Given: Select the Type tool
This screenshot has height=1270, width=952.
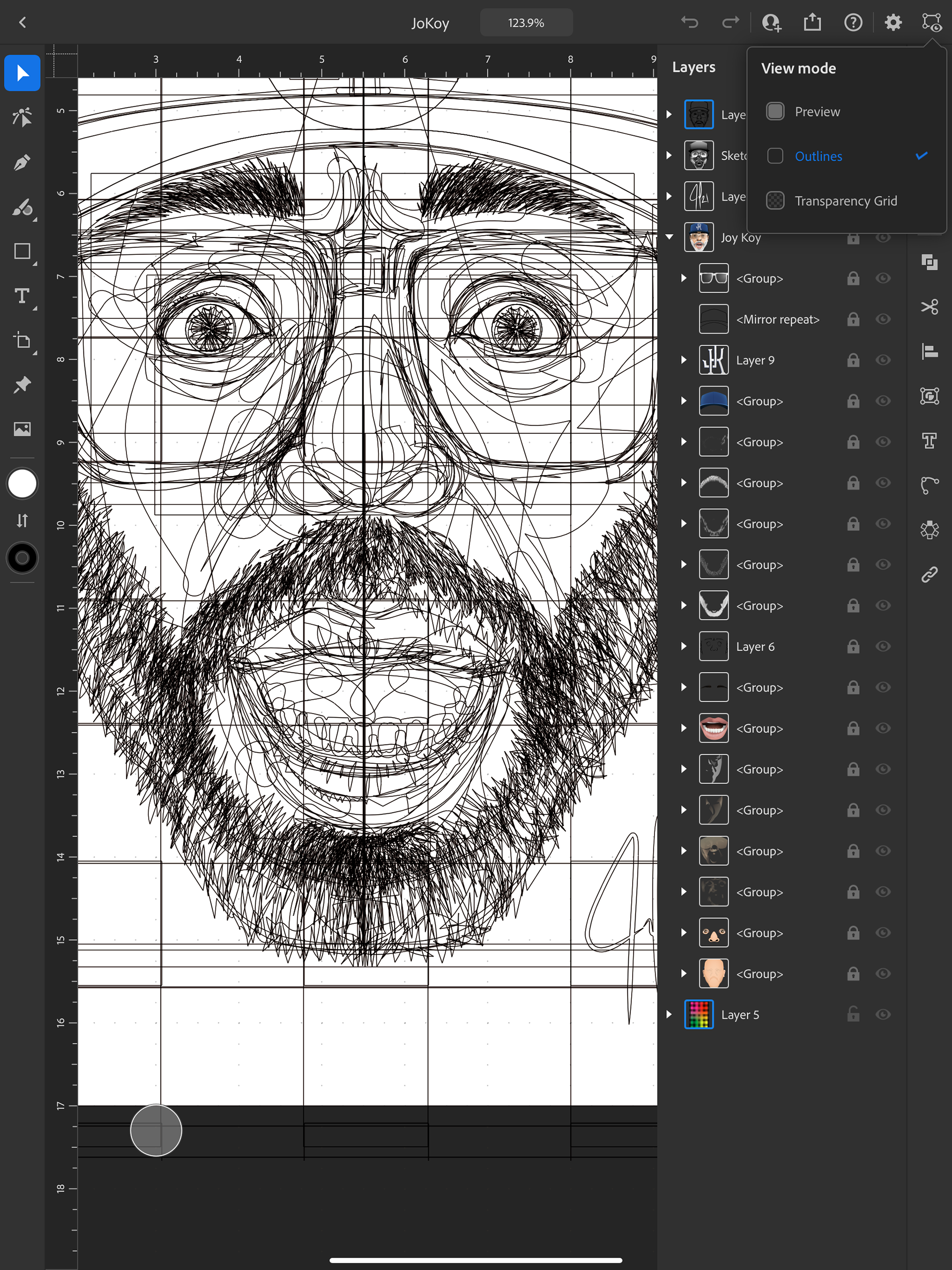Looking at the screenshot, I should tap(22, 296).
